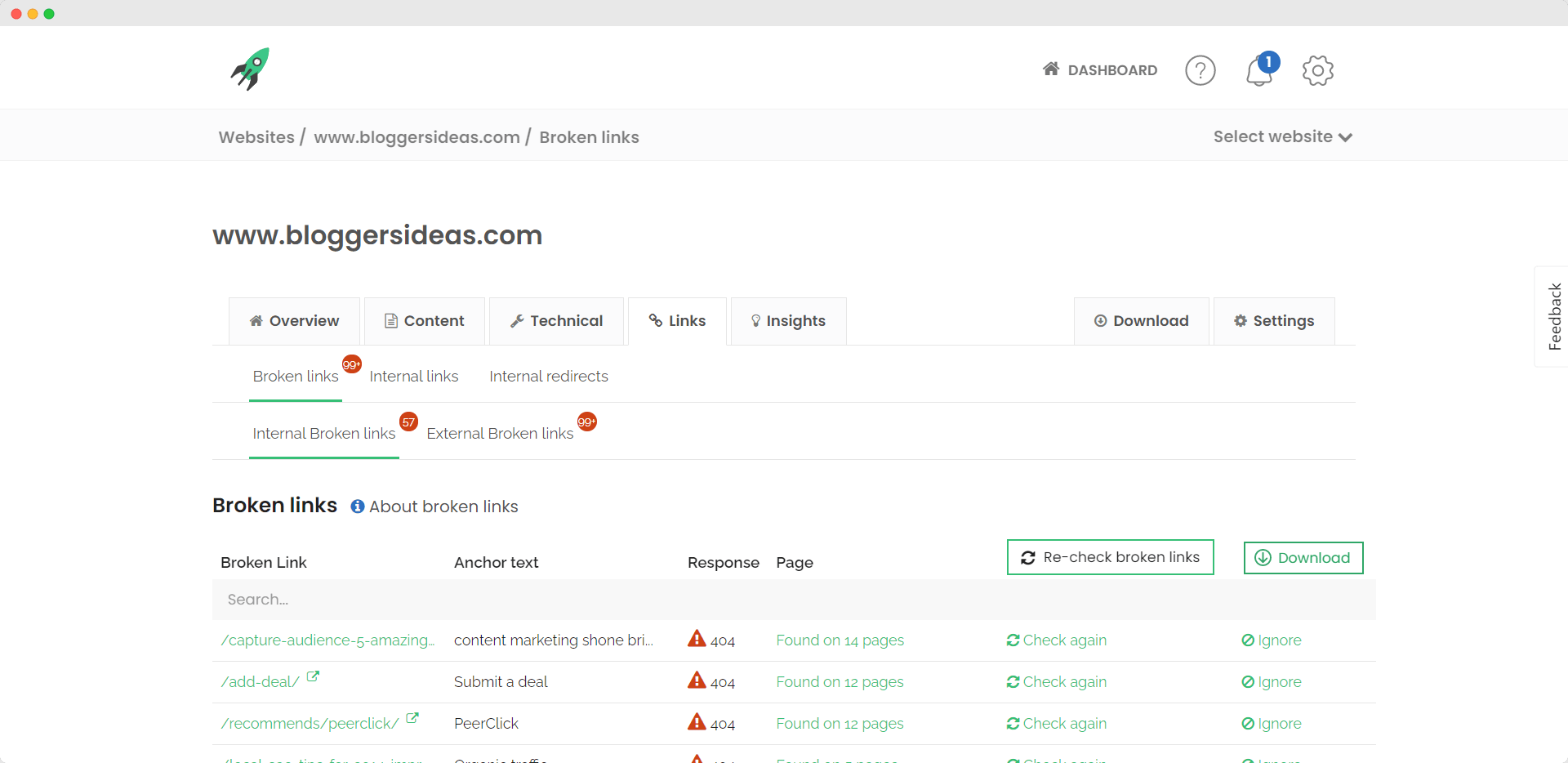Open Found on 12 pages for Submit a deal

840,682
